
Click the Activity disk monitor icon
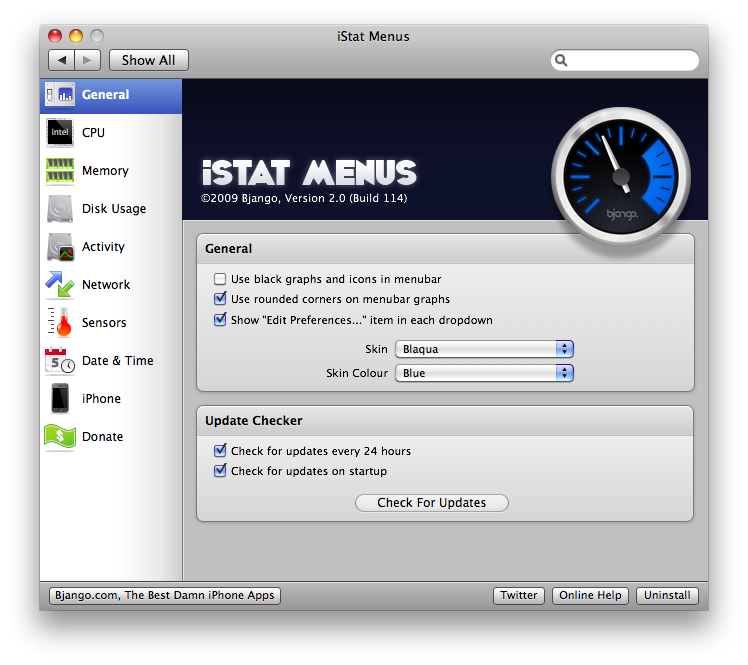tap(60, 247)
